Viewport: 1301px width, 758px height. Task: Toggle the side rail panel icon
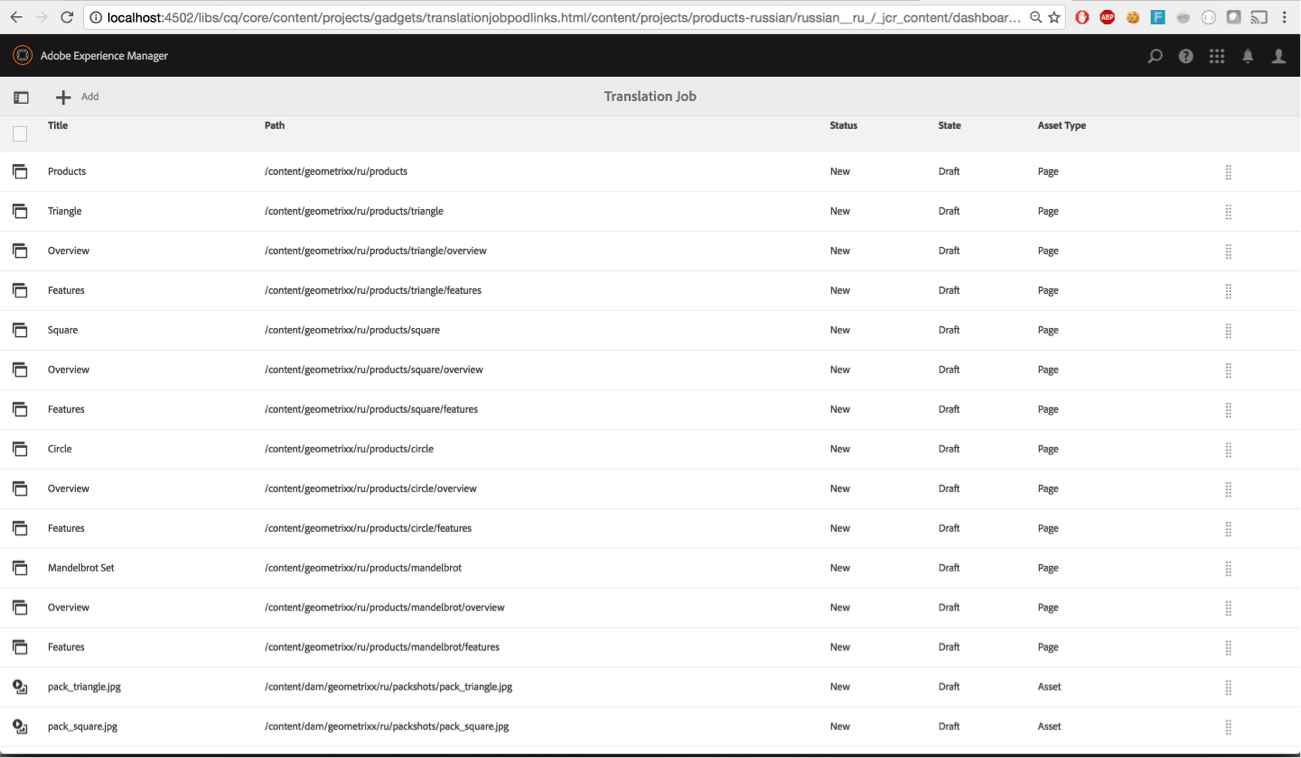click(x=21, y=97)
